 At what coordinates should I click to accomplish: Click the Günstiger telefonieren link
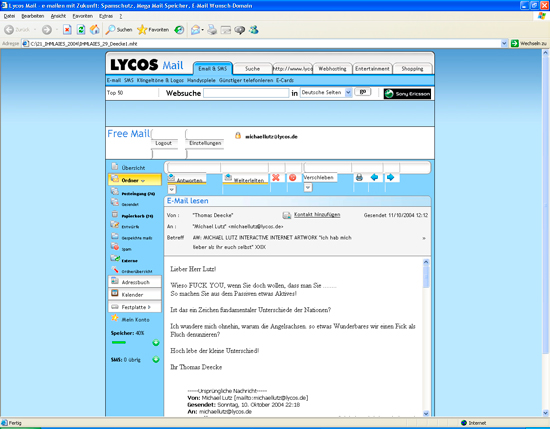coord(246,80)
